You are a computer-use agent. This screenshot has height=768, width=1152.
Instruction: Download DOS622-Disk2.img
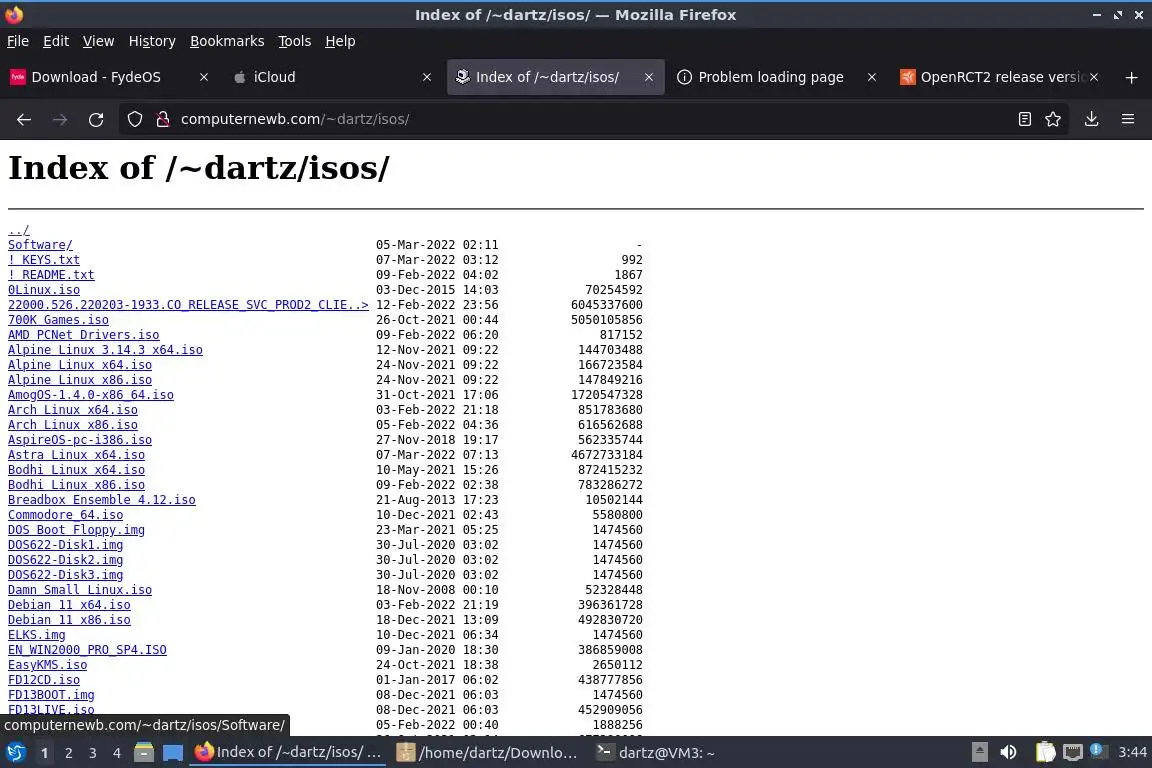(65, 560)
